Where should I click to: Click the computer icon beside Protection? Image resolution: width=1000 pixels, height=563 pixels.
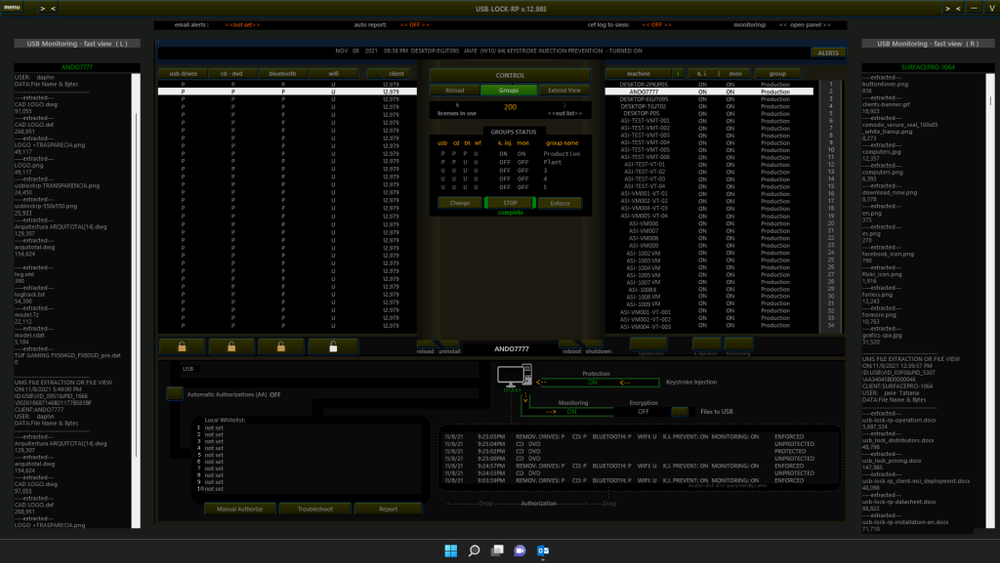pos(514,376)
